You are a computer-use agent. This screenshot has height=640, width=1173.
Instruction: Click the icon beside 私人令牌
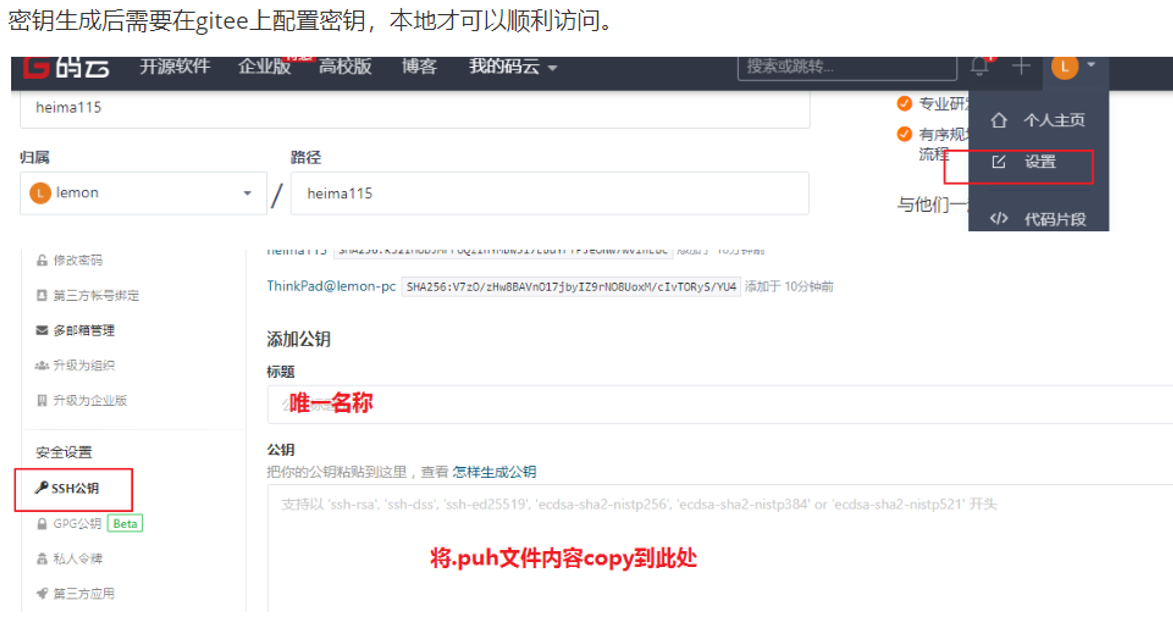(x=42, y=559)
